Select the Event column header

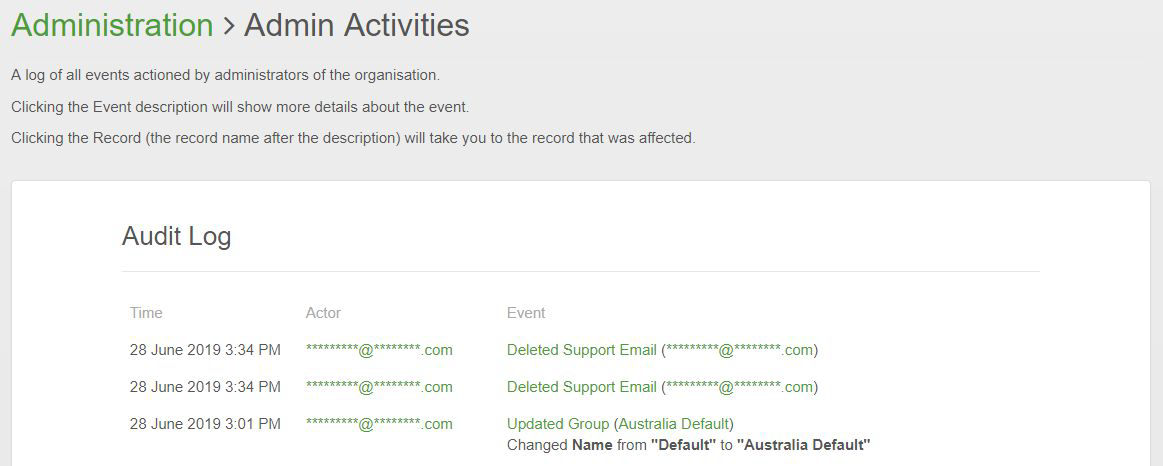(x=526, y=313)
